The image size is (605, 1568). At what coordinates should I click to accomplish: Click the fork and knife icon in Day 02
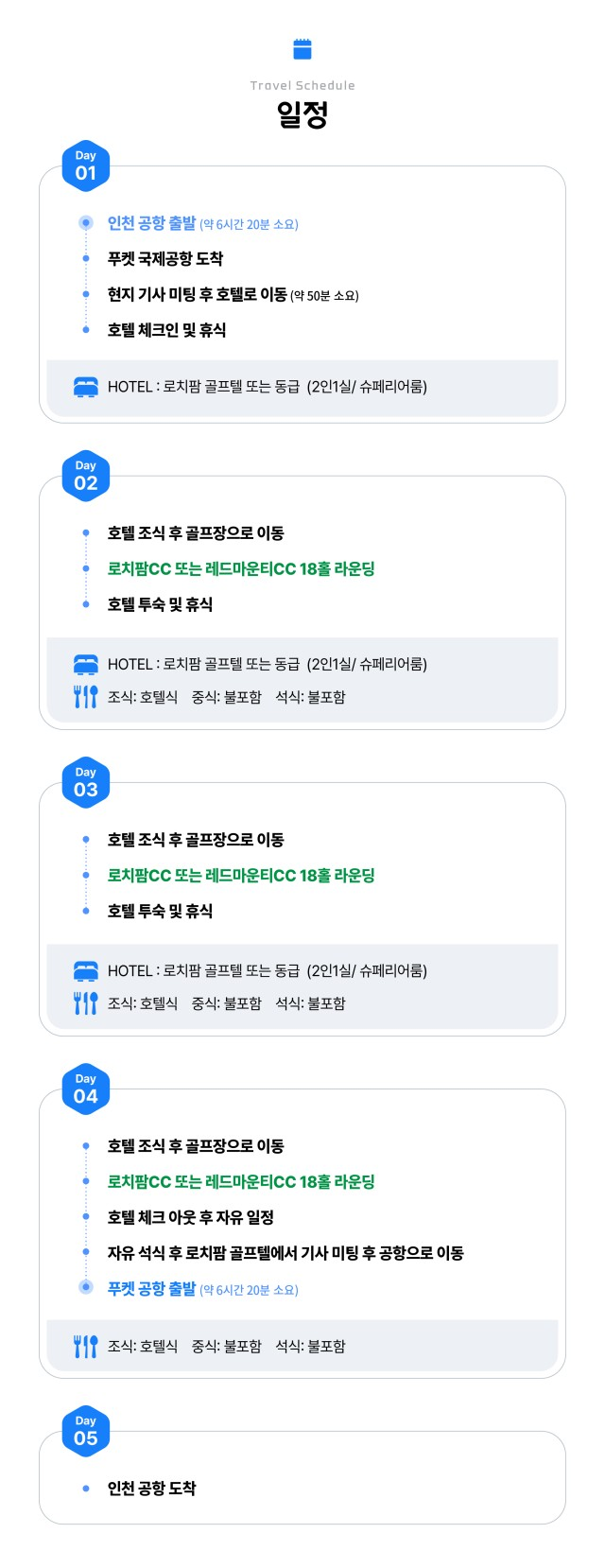pos(86,697)
